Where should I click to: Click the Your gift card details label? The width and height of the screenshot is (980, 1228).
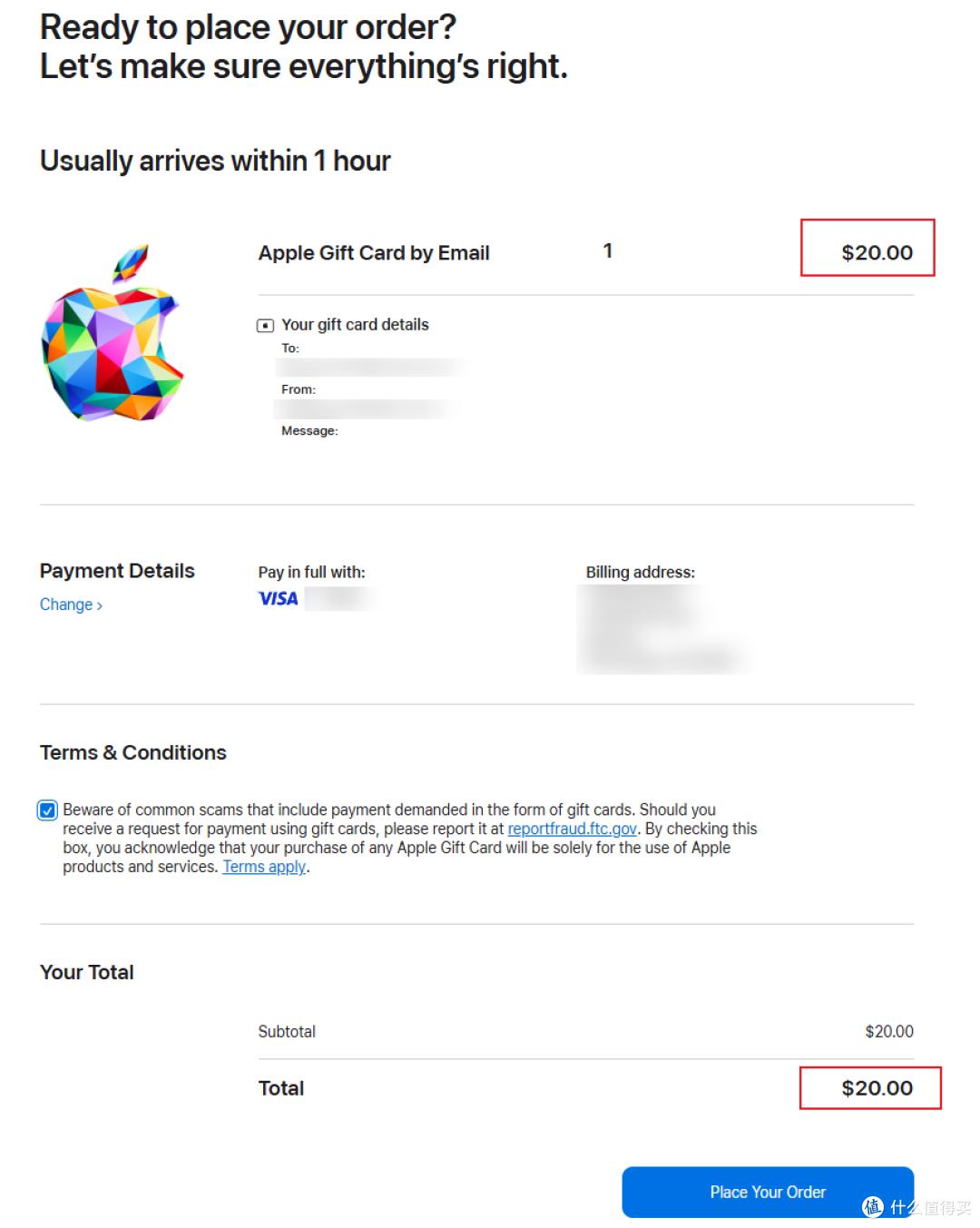pos(355,325)
